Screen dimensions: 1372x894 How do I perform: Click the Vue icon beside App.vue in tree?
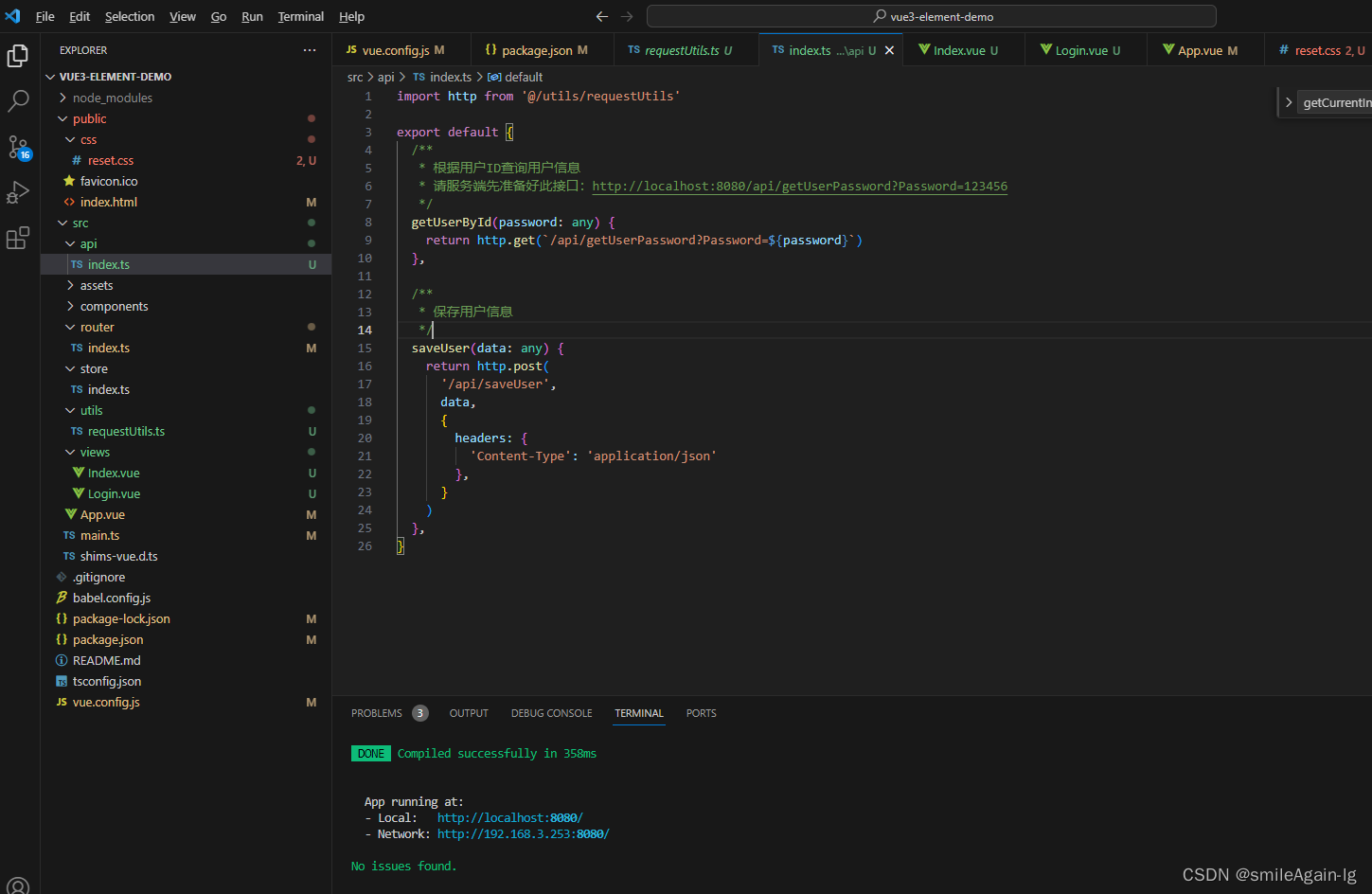click(x=71, y=514)
